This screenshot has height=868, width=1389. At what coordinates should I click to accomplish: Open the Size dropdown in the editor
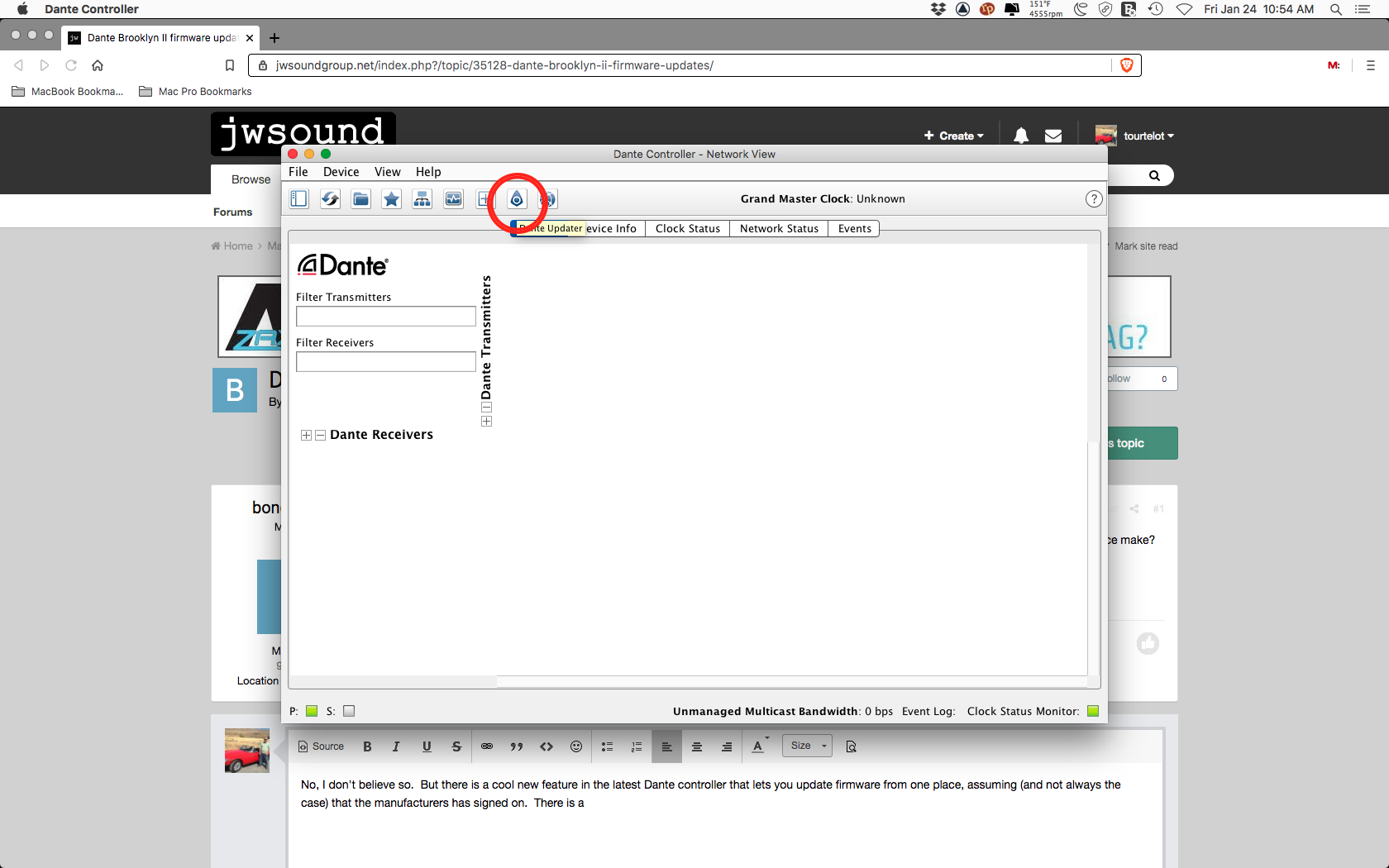click(x=807, y=746)
